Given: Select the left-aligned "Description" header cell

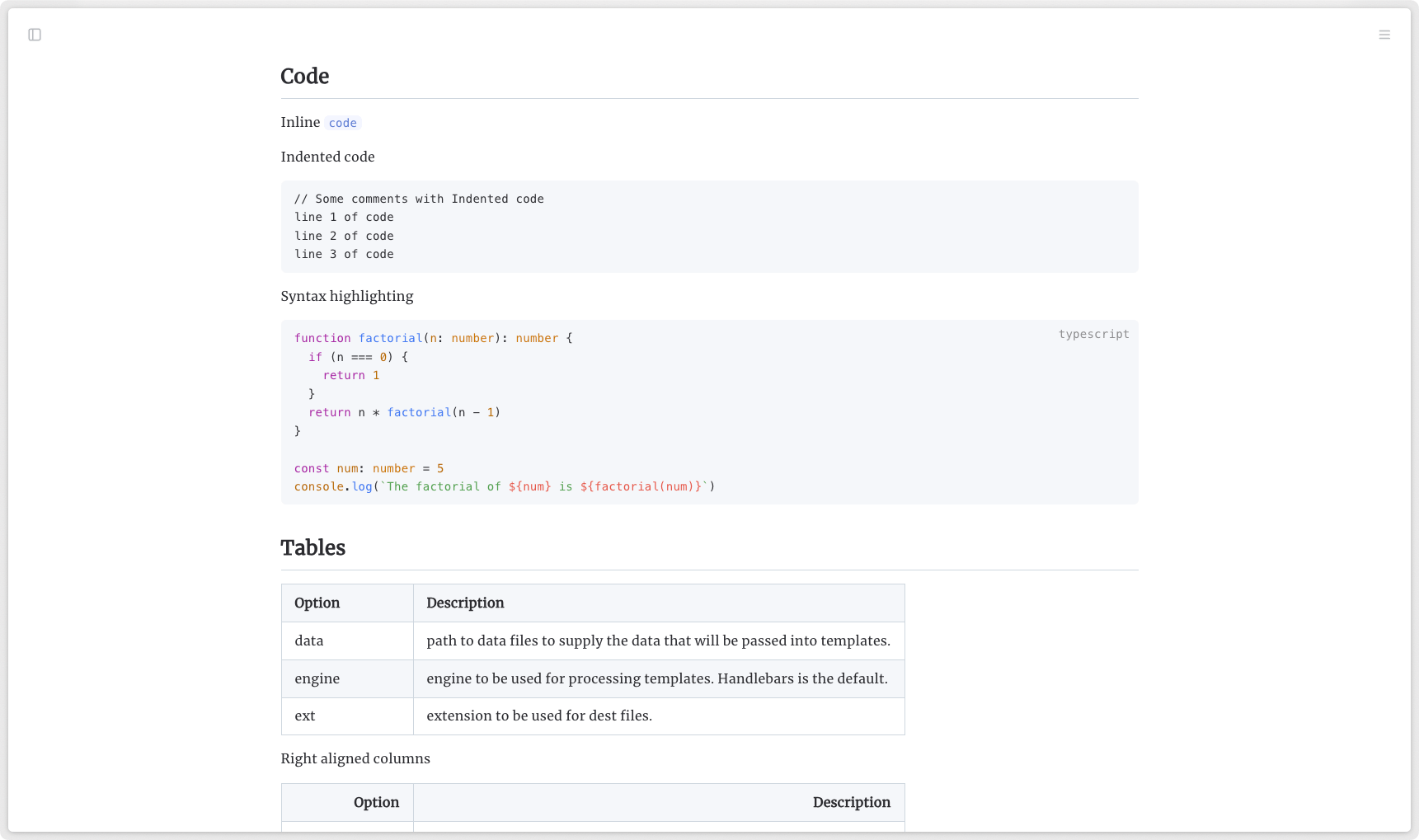Looking at the screenshot, I should pos(465,603).
